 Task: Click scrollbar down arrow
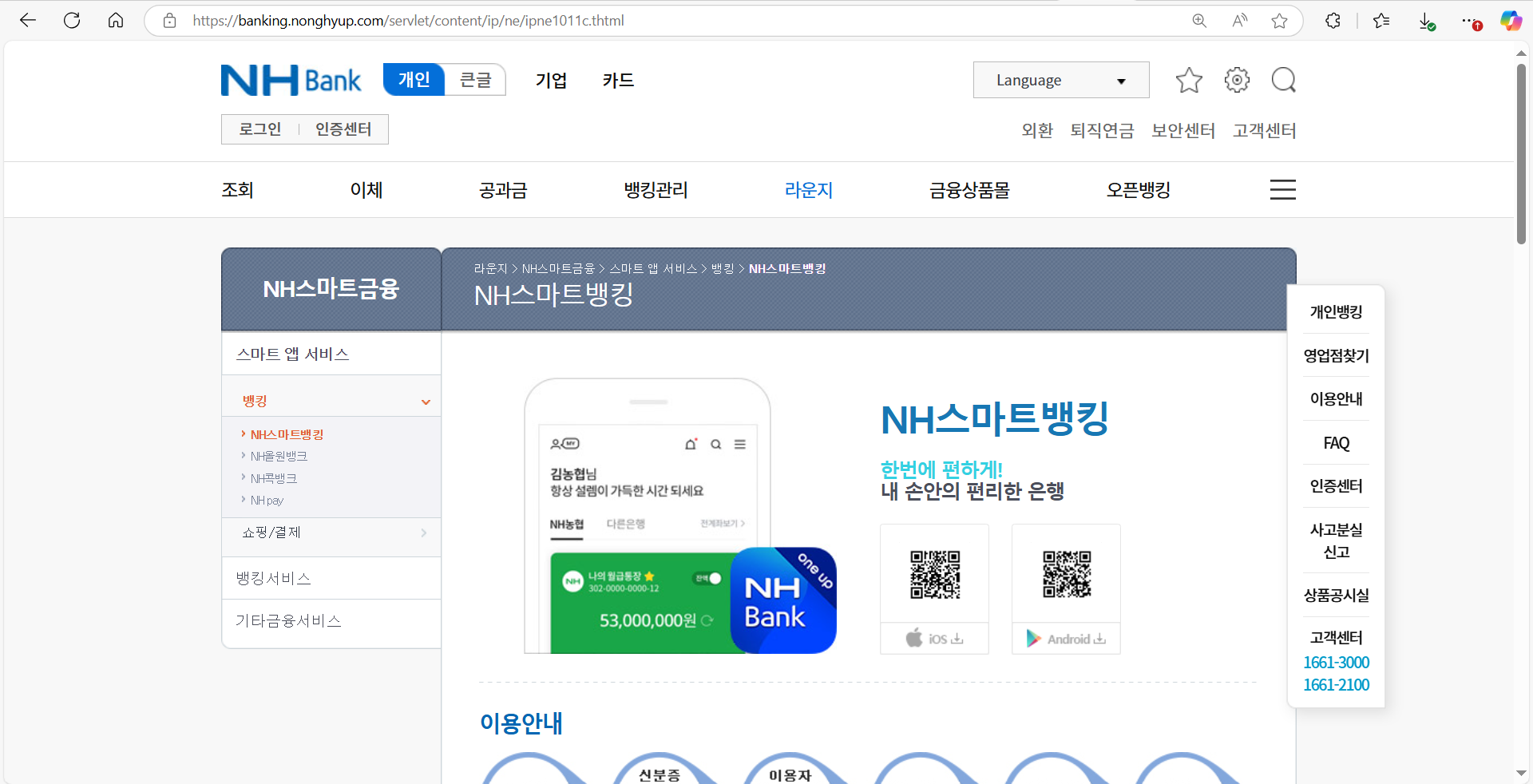point(1521,774)
